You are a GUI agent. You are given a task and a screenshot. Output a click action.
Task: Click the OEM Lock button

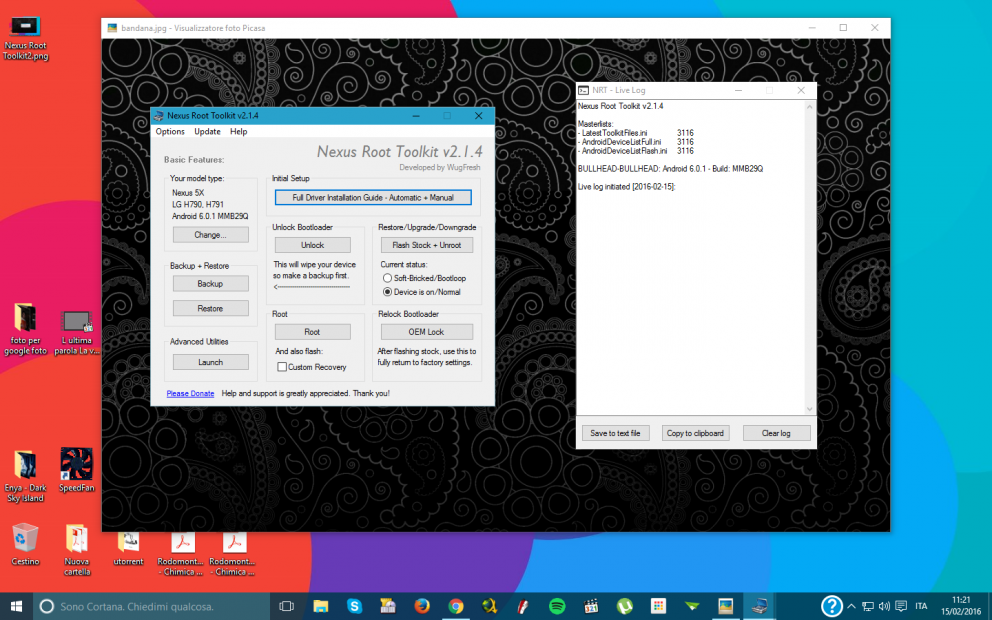[426, 332]
